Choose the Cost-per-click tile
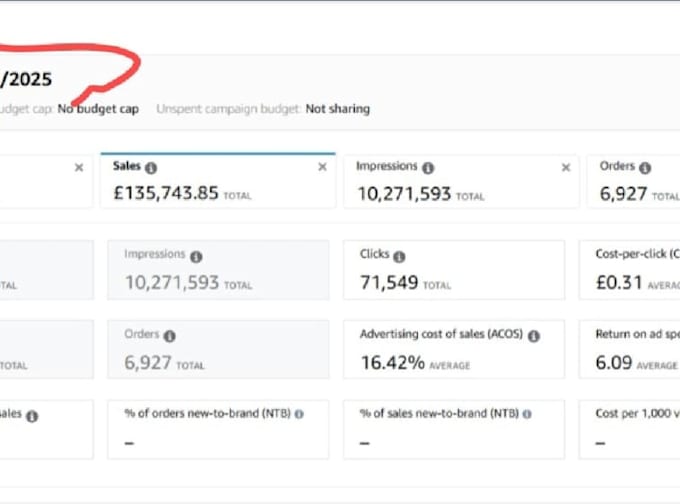680x504 pixels. click(x=629, y=270)
